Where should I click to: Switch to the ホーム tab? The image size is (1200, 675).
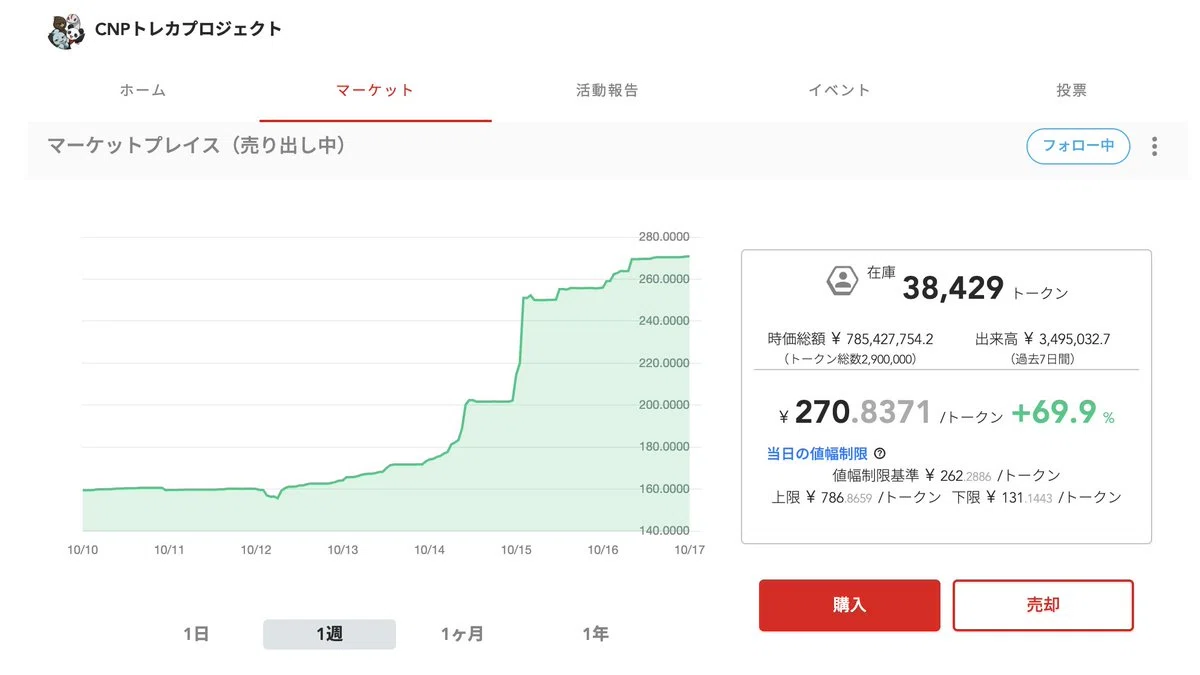pyautogui.click(x=143, y=90)
